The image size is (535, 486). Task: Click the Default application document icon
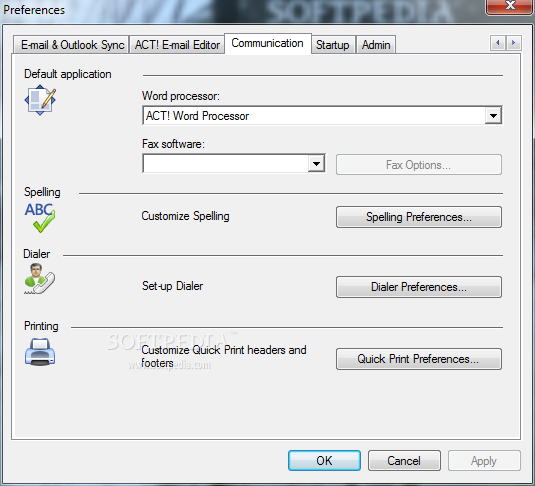pos(40,100)
